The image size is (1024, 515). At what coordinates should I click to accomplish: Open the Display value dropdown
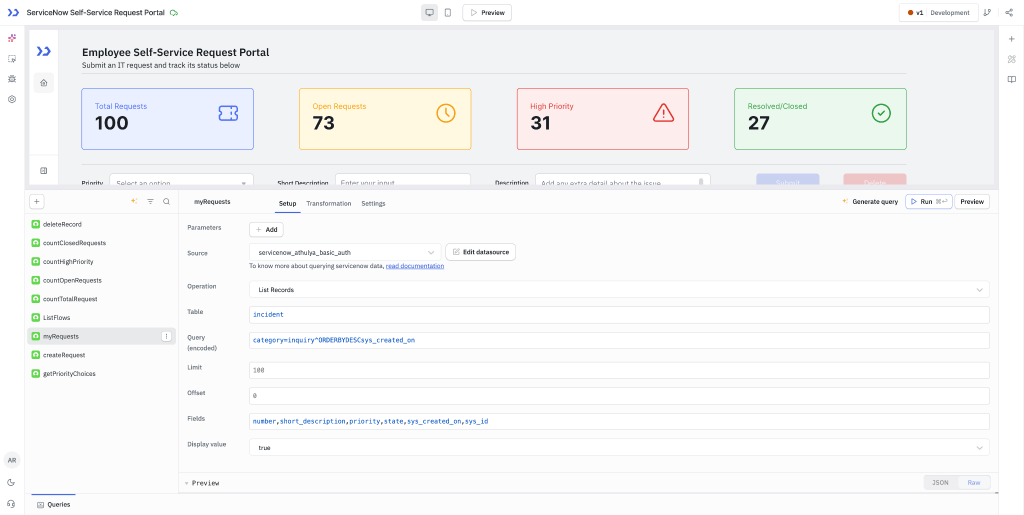coord(619,447)
